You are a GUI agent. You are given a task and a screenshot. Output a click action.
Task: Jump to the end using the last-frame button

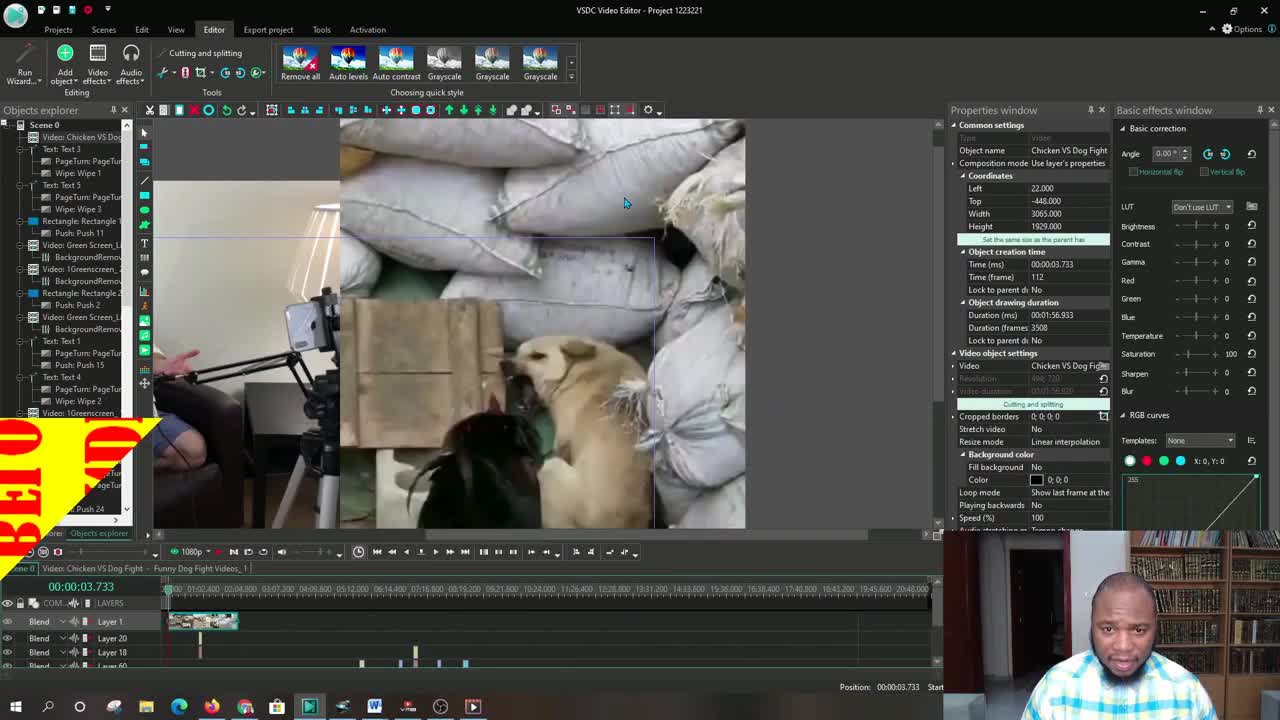(464, 552)
